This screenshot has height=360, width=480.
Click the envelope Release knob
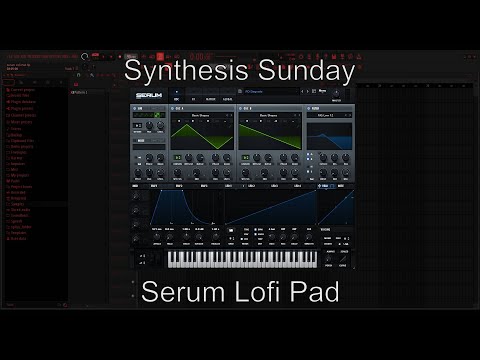click(216, 237)
